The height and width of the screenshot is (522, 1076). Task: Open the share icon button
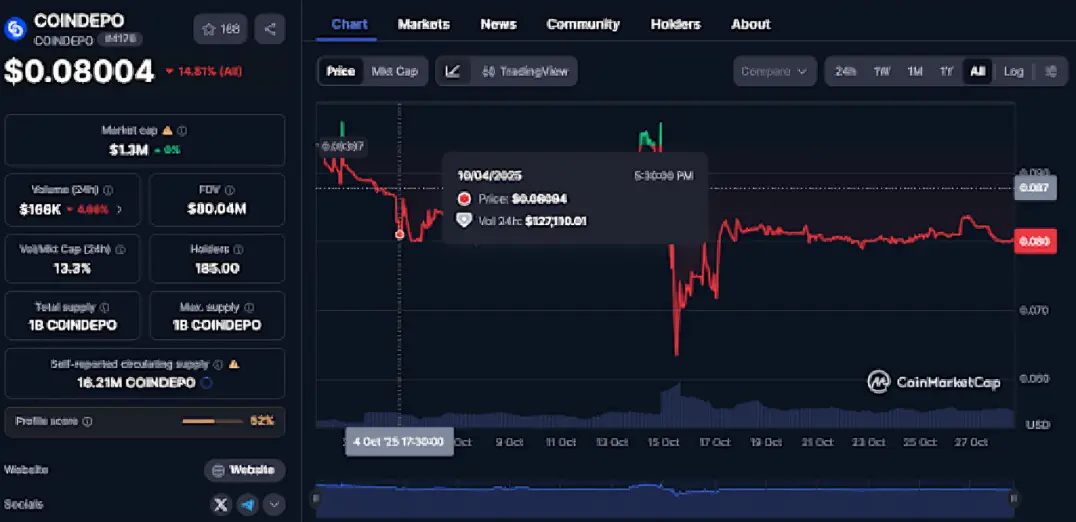click(270, 29)
